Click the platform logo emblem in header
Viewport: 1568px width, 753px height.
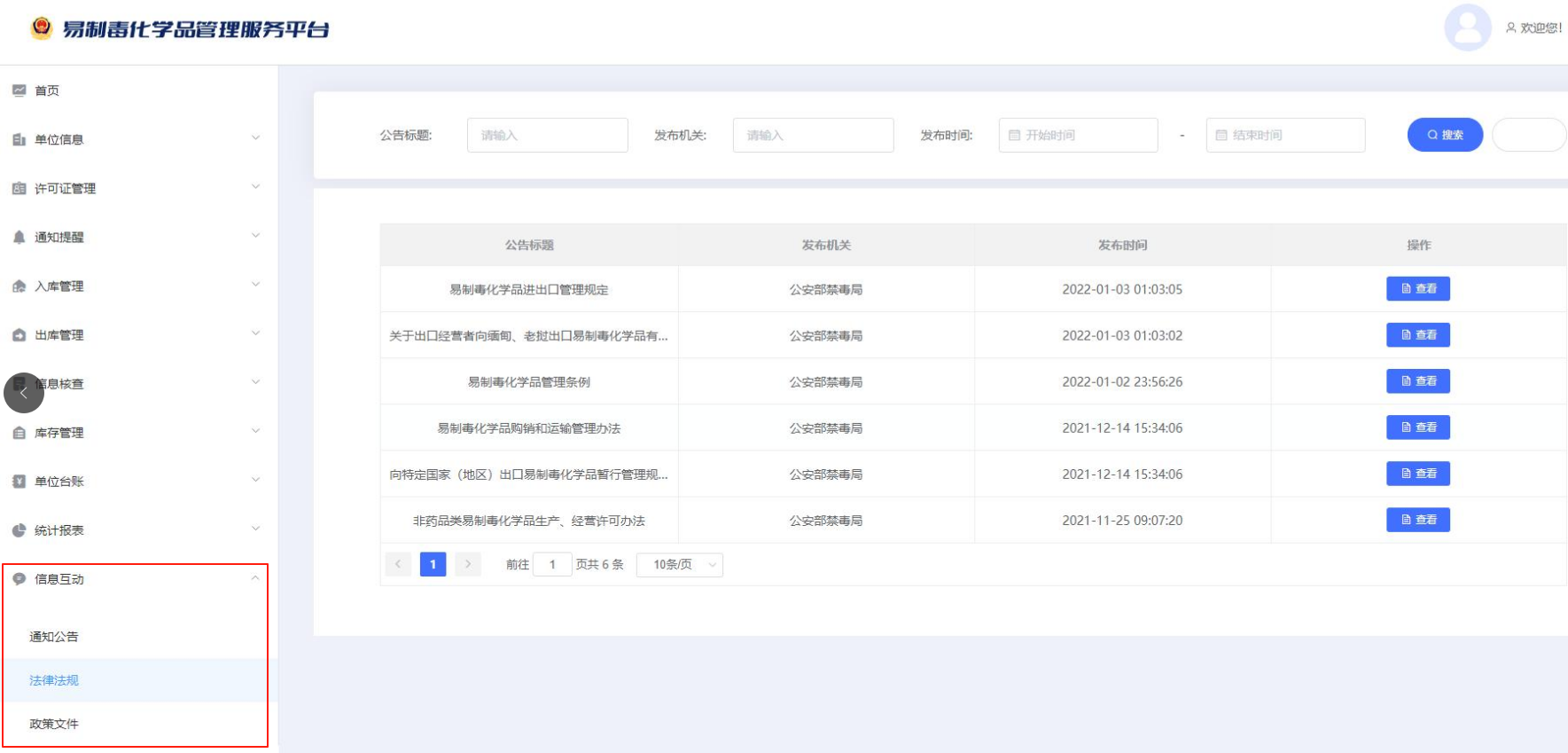42,28
